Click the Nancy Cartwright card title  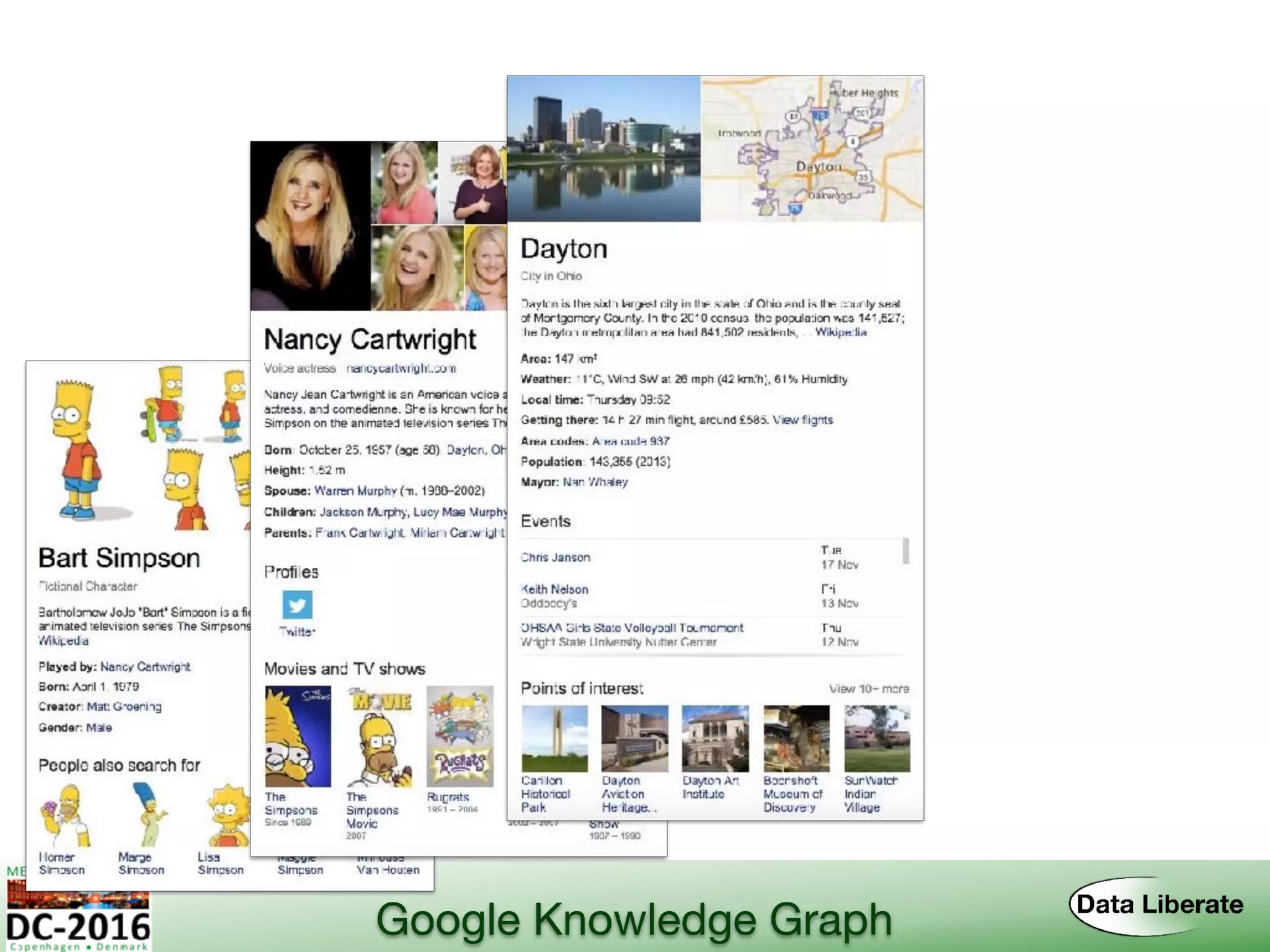click(x=370, y=340)
